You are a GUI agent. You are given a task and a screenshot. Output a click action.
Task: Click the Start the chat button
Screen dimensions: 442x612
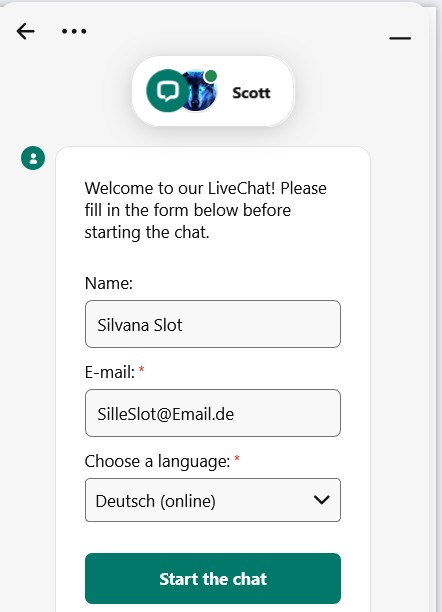click(x=213, y=578)
